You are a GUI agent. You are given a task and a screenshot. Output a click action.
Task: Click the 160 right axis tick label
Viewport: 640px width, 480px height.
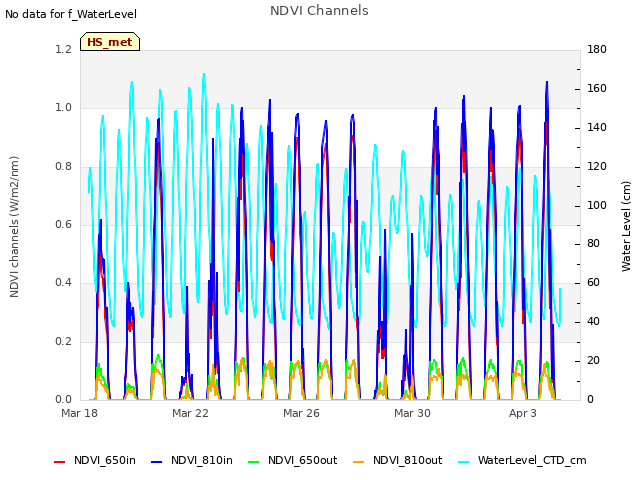coord(597,89)
